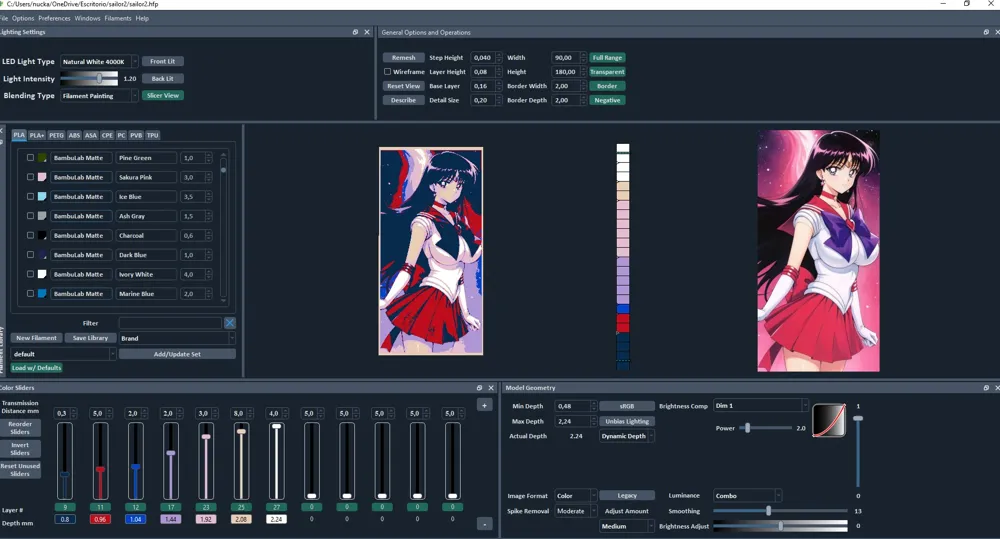Viewport: 1000px width, 539px height.
Task: Click the Marine Blue color swatch
Action: coord(42,293)
